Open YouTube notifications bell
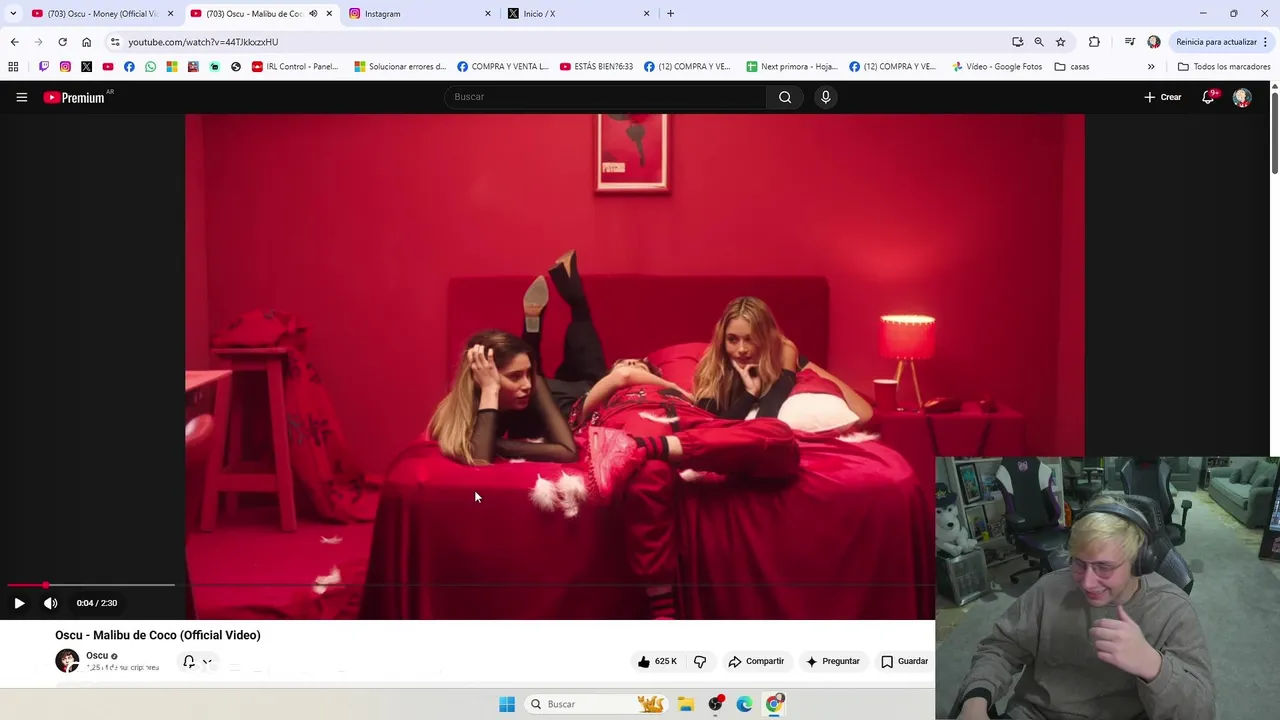 (1208, 97)
